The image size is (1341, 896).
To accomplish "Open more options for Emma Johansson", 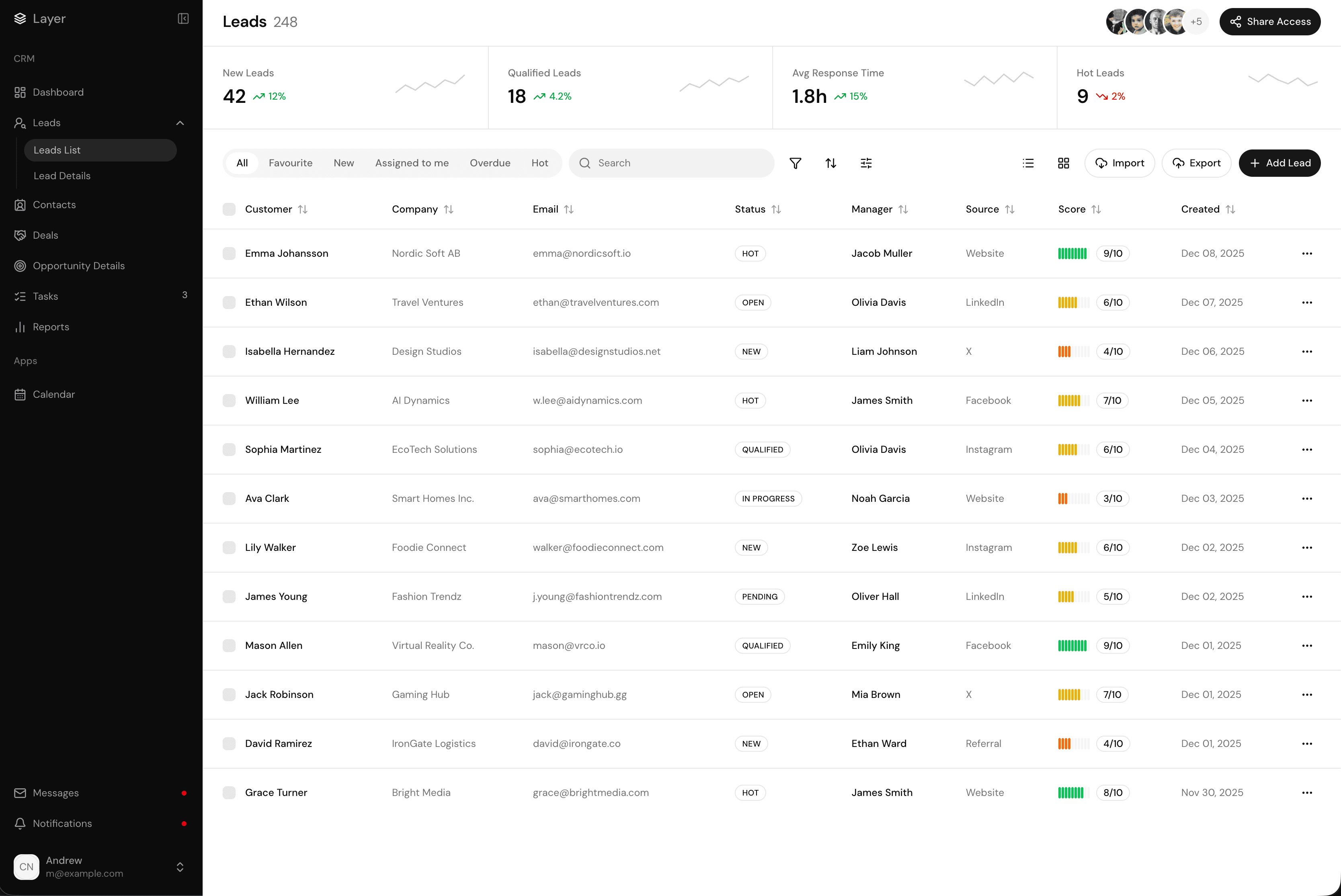I will click(x=1307, y=254).
